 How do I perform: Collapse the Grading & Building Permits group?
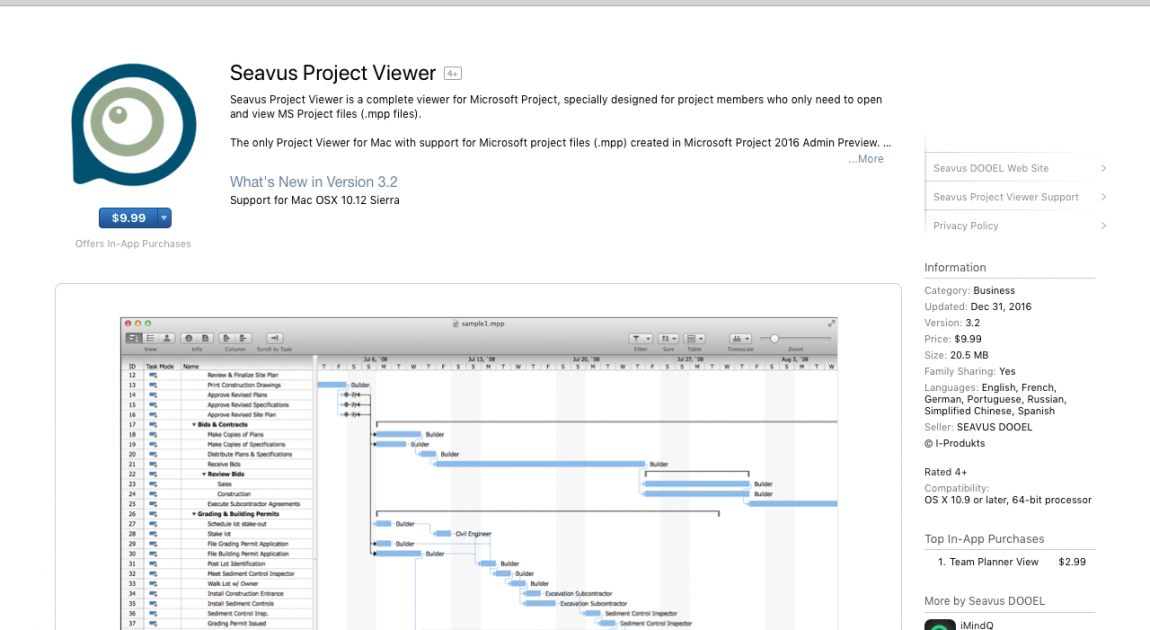194,514
